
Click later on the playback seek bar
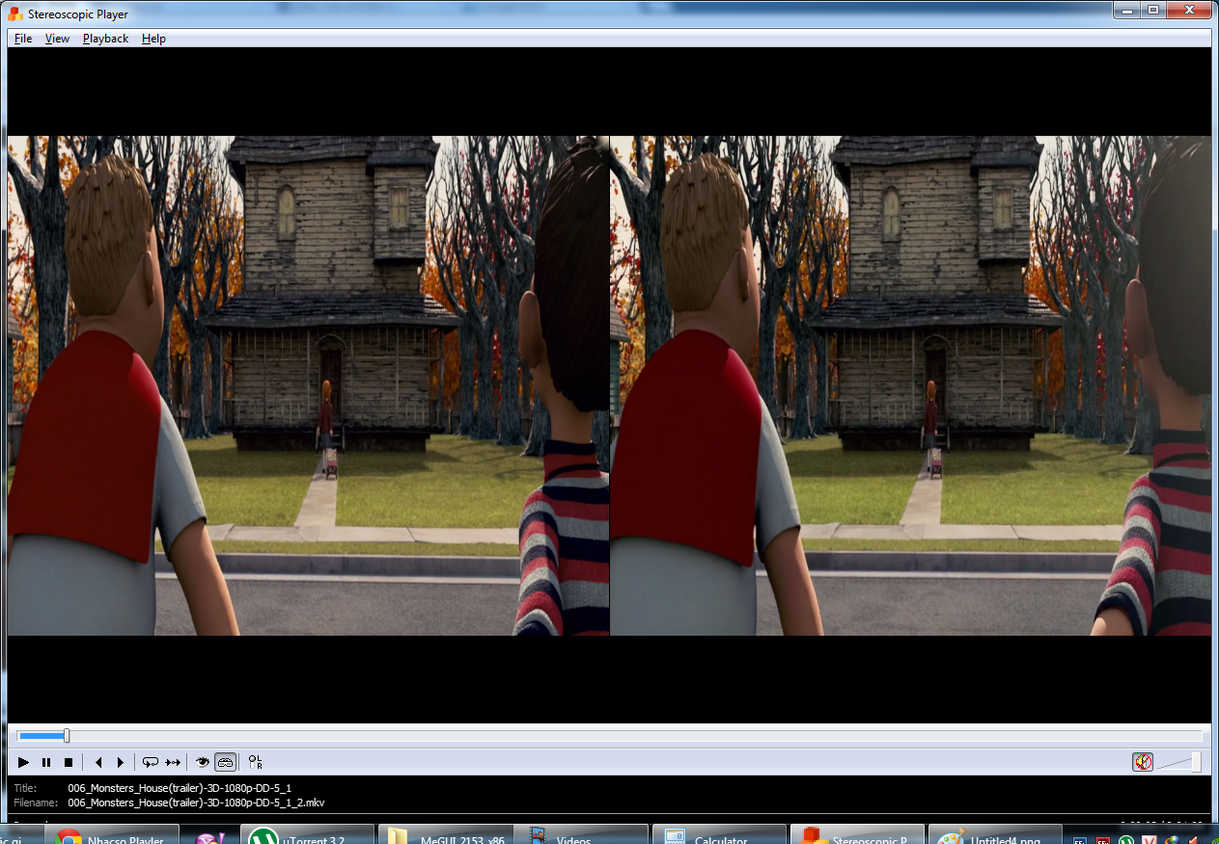pyautogui.click(x=636, y=736)
